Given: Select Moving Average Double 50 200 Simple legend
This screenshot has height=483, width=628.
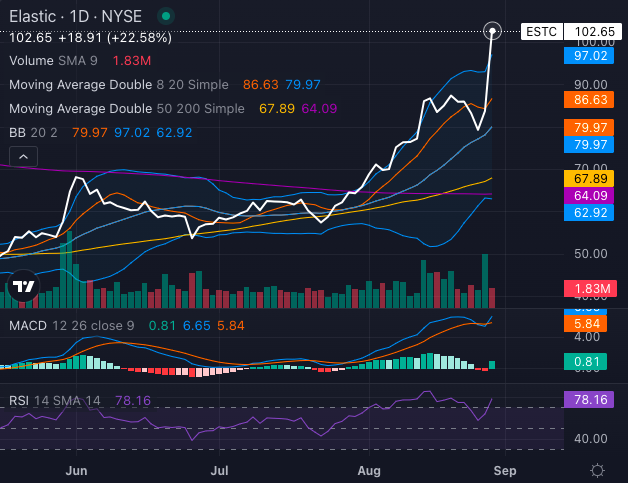Looking at the screenshot, I should point(127,109).
